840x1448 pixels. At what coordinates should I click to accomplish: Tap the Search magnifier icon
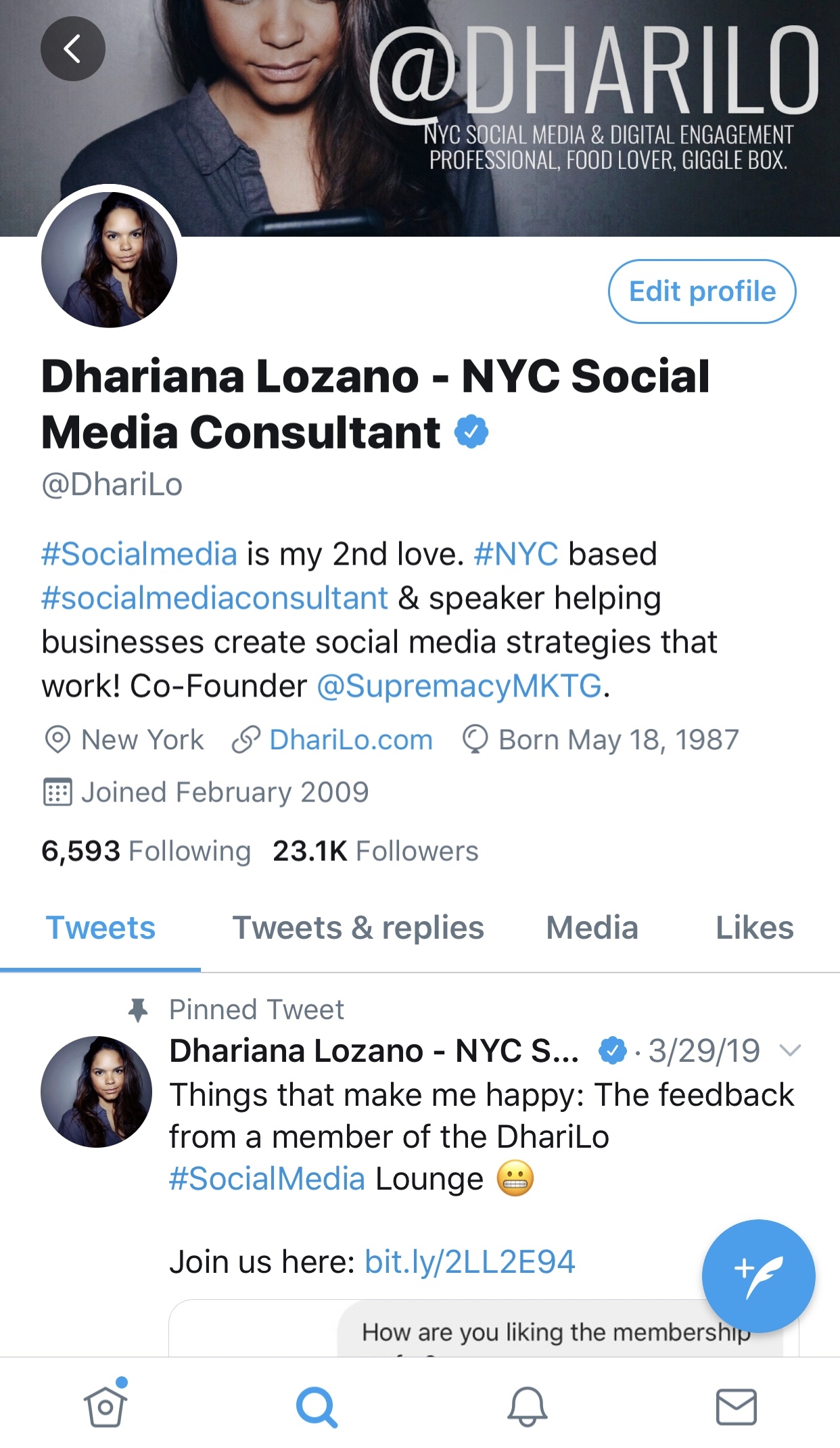pyautogui.click(x=316, y=1407)
